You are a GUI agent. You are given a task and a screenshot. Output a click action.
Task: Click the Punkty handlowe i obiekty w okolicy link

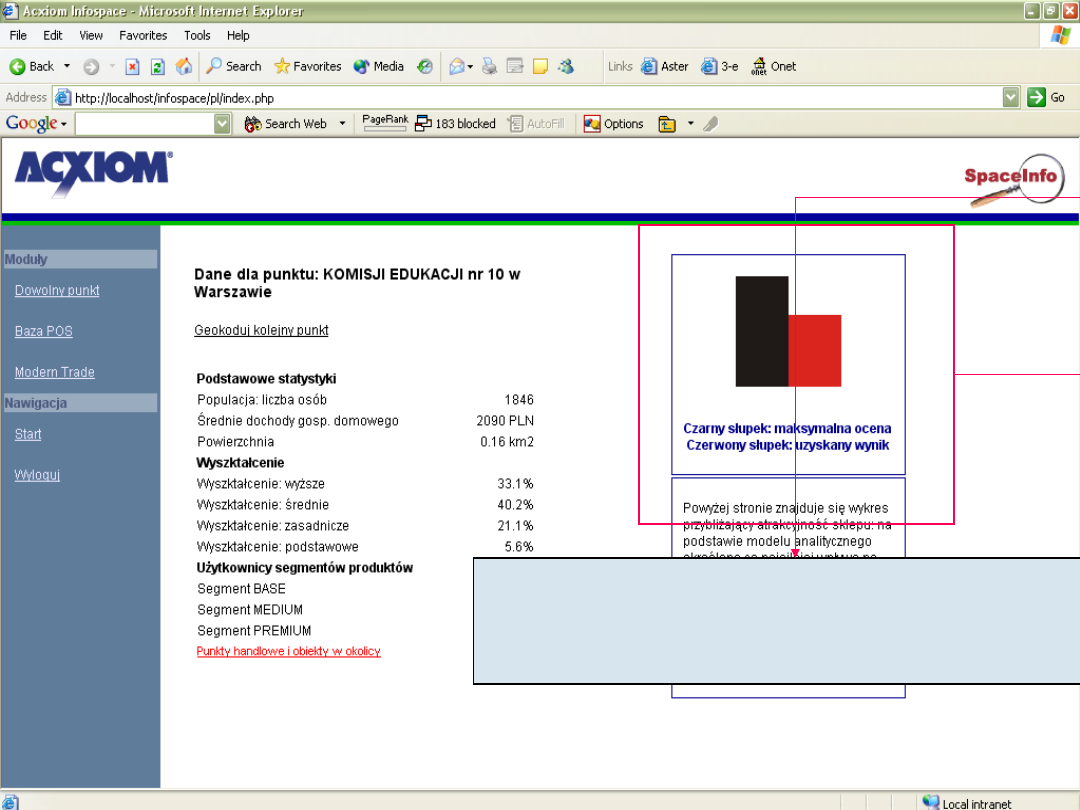(288, 651)
